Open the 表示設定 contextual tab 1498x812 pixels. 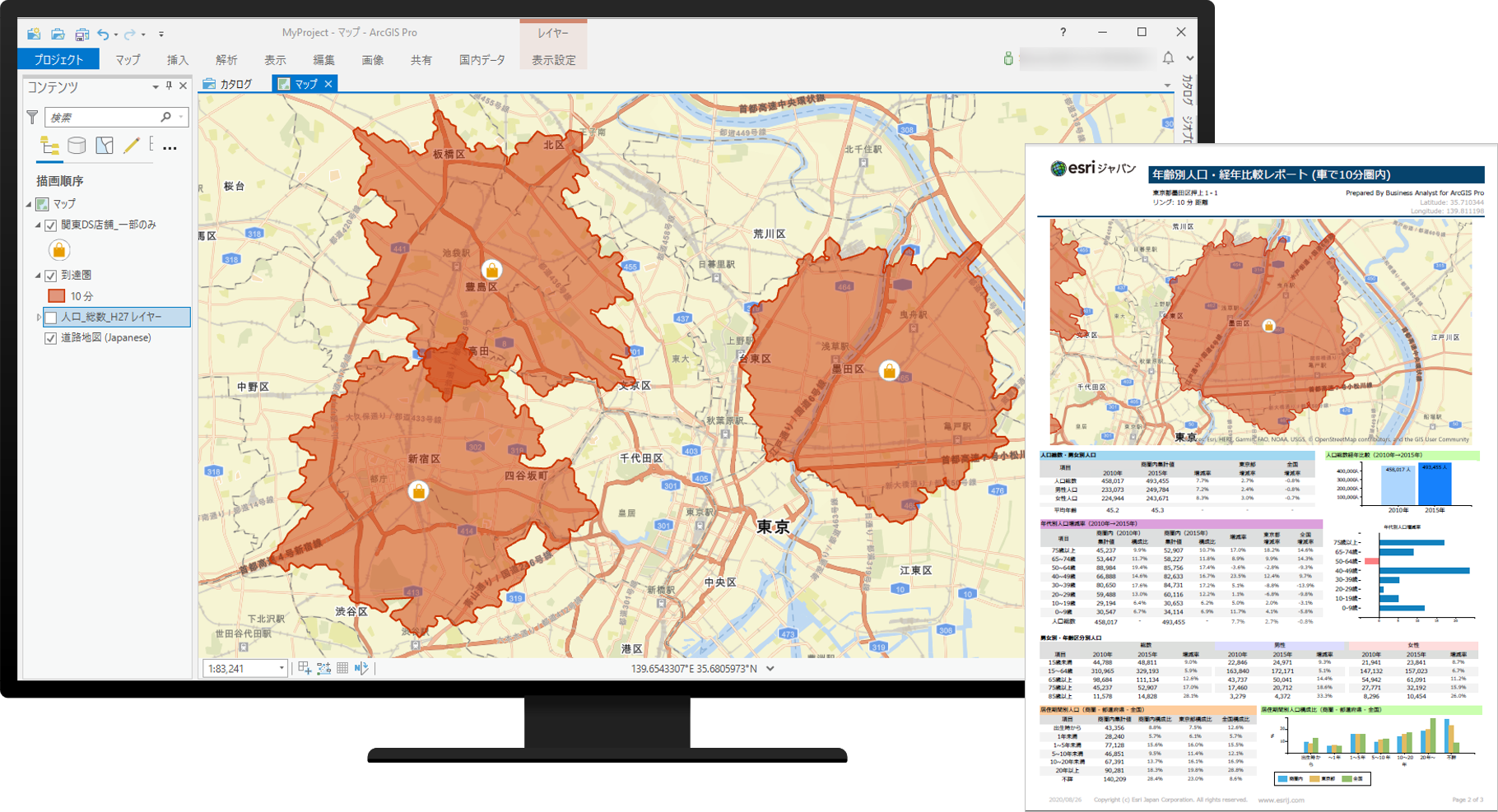(x=553, y=59)
